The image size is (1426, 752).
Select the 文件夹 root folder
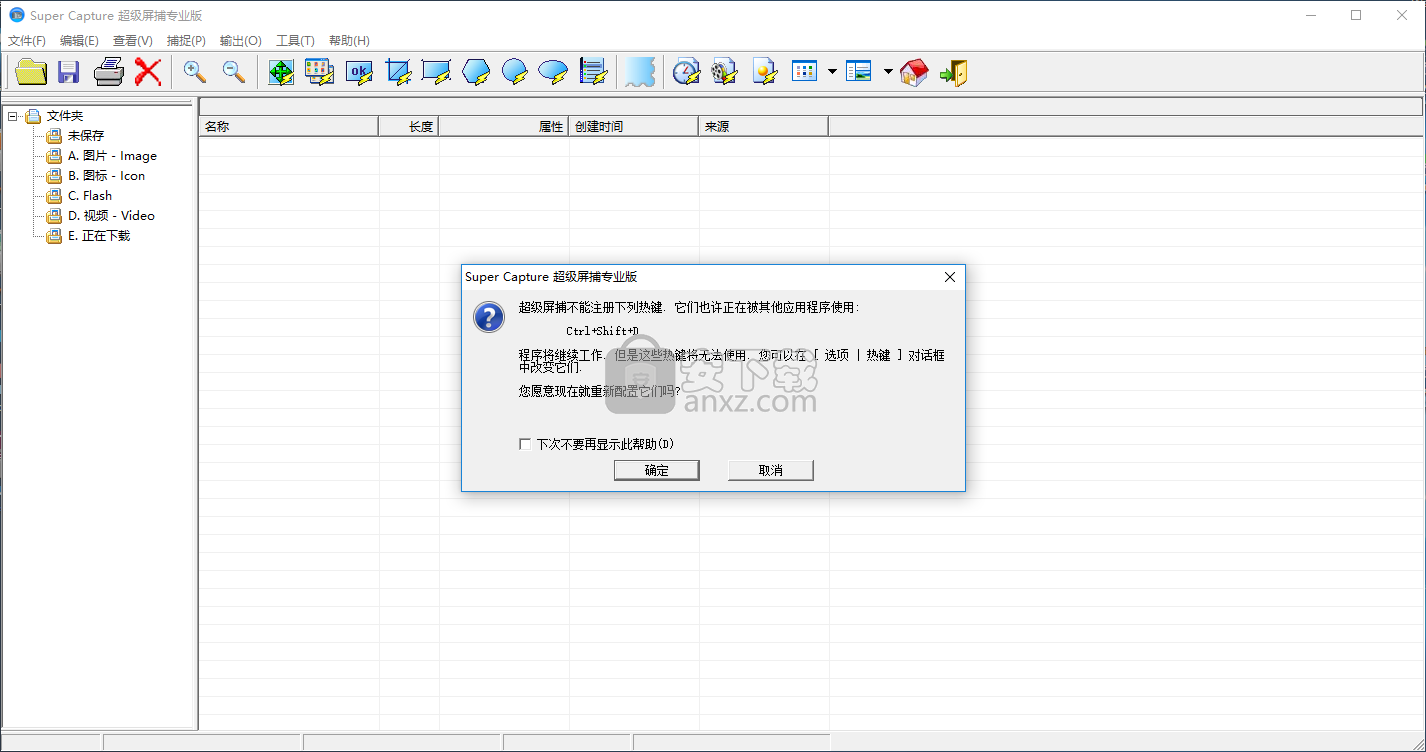[x=65, y=116]
